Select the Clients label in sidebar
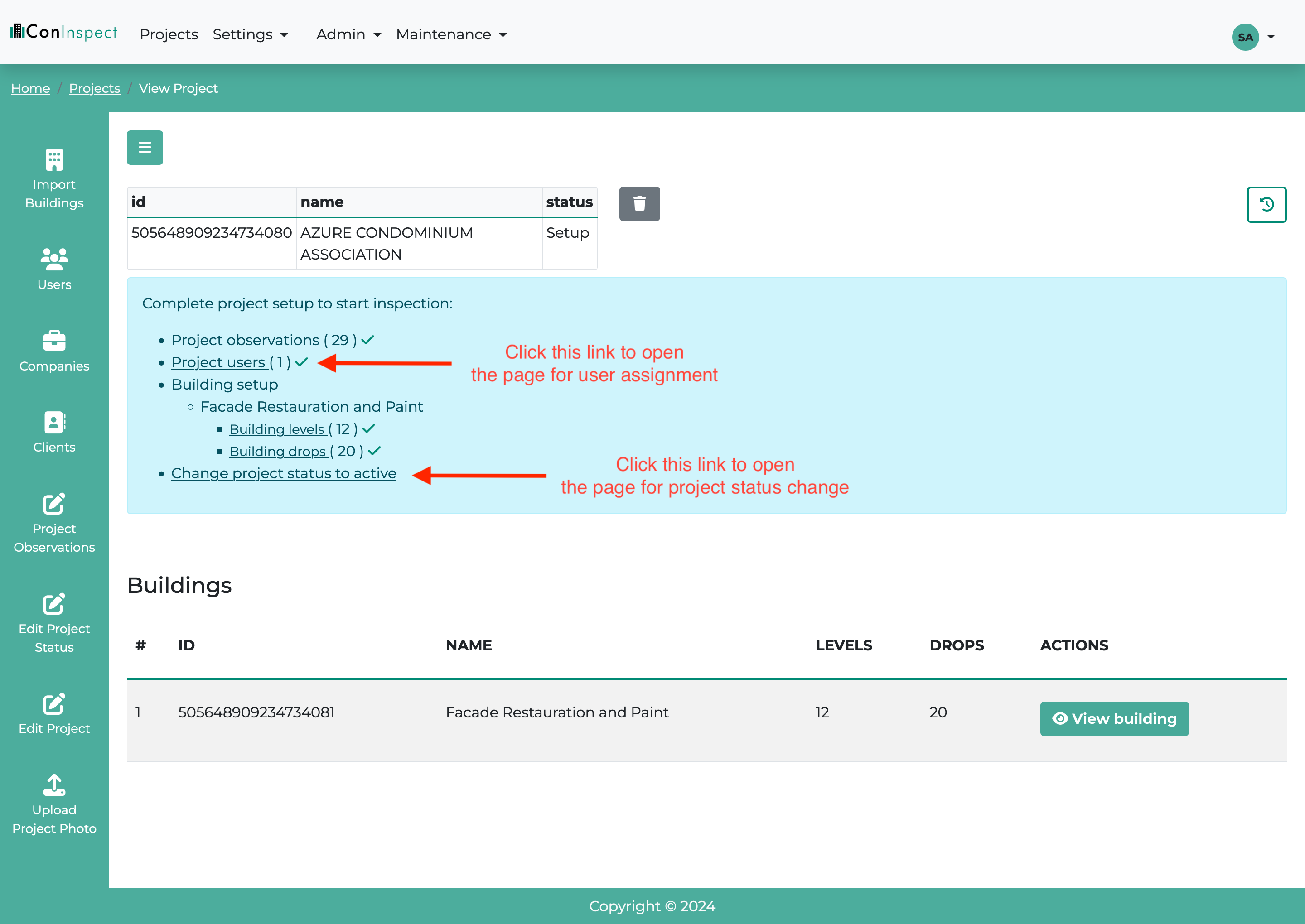This screenshot has height=924, width=1305. pyautogui.click(x=54, y=447)
